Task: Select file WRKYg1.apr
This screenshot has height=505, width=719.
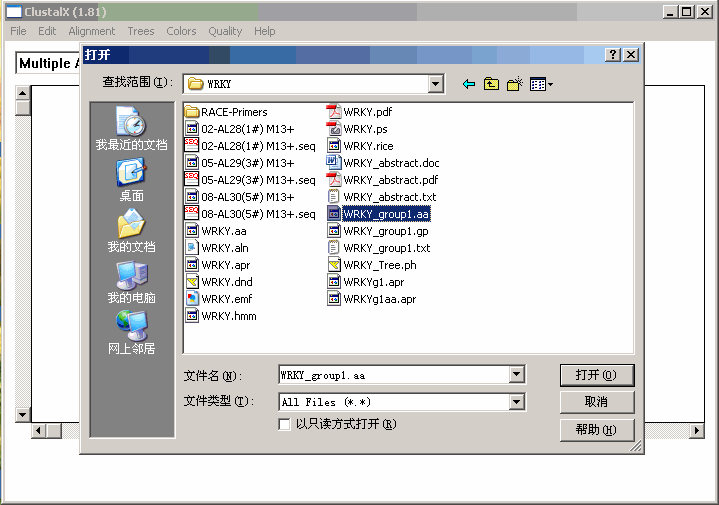Action: (x=366, y=282)
